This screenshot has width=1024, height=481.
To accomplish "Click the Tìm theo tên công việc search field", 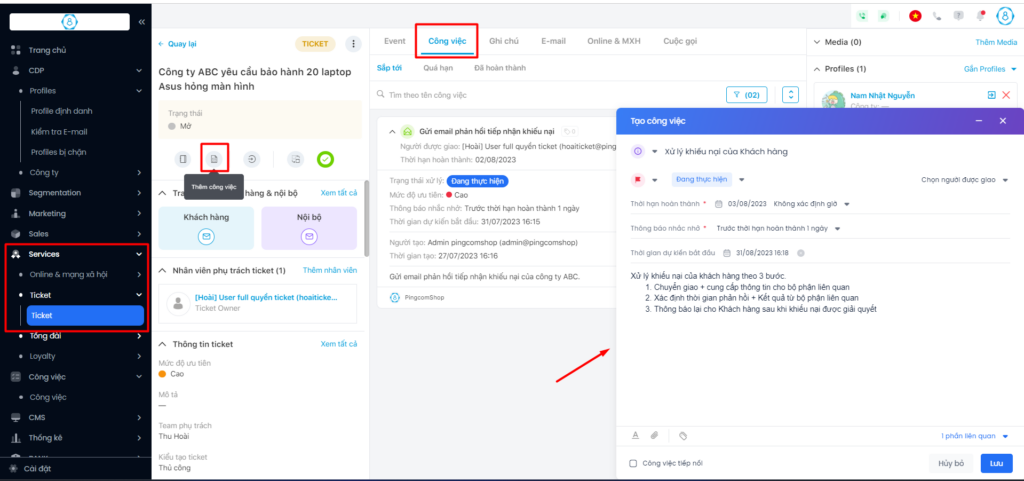I will 545,95.
